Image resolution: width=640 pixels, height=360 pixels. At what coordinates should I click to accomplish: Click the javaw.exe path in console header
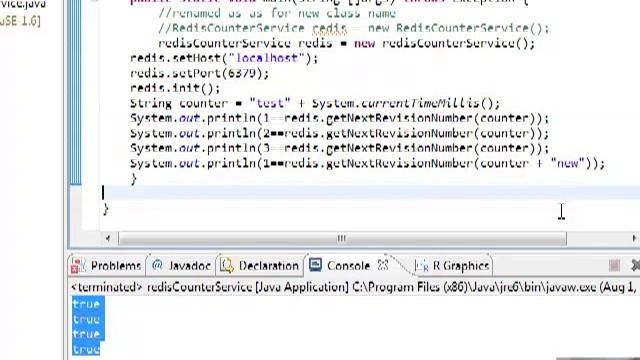coord(474,287)
